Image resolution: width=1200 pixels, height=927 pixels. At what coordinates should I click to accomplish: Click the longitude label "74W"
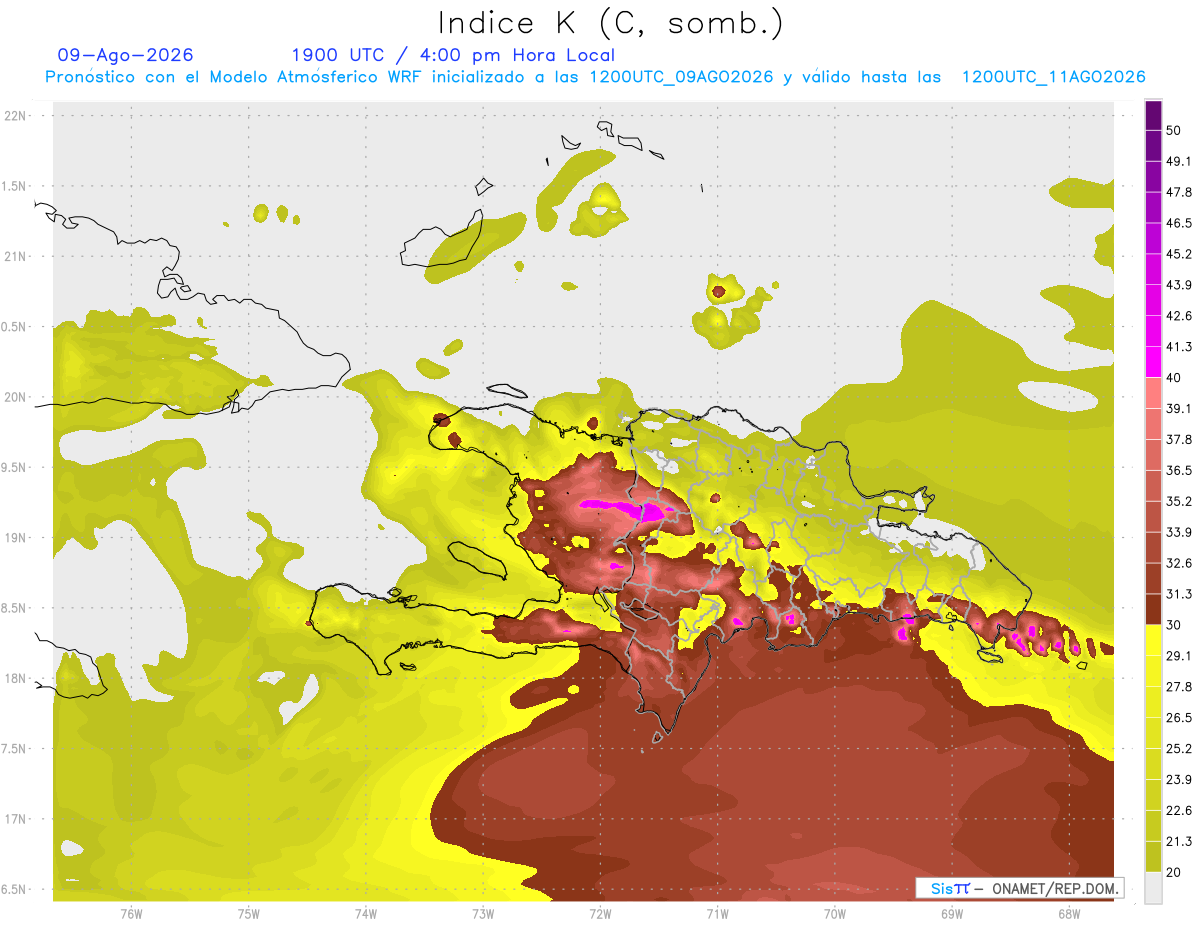pos(365,915)
